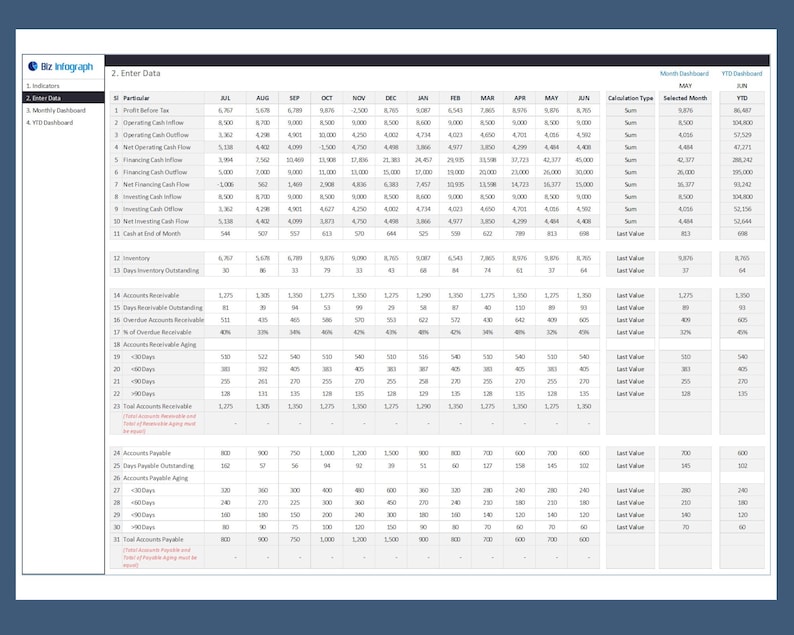Click the red Total Accounts Payable note
Screen dimensions: 794x635
(x=160, y=557)
